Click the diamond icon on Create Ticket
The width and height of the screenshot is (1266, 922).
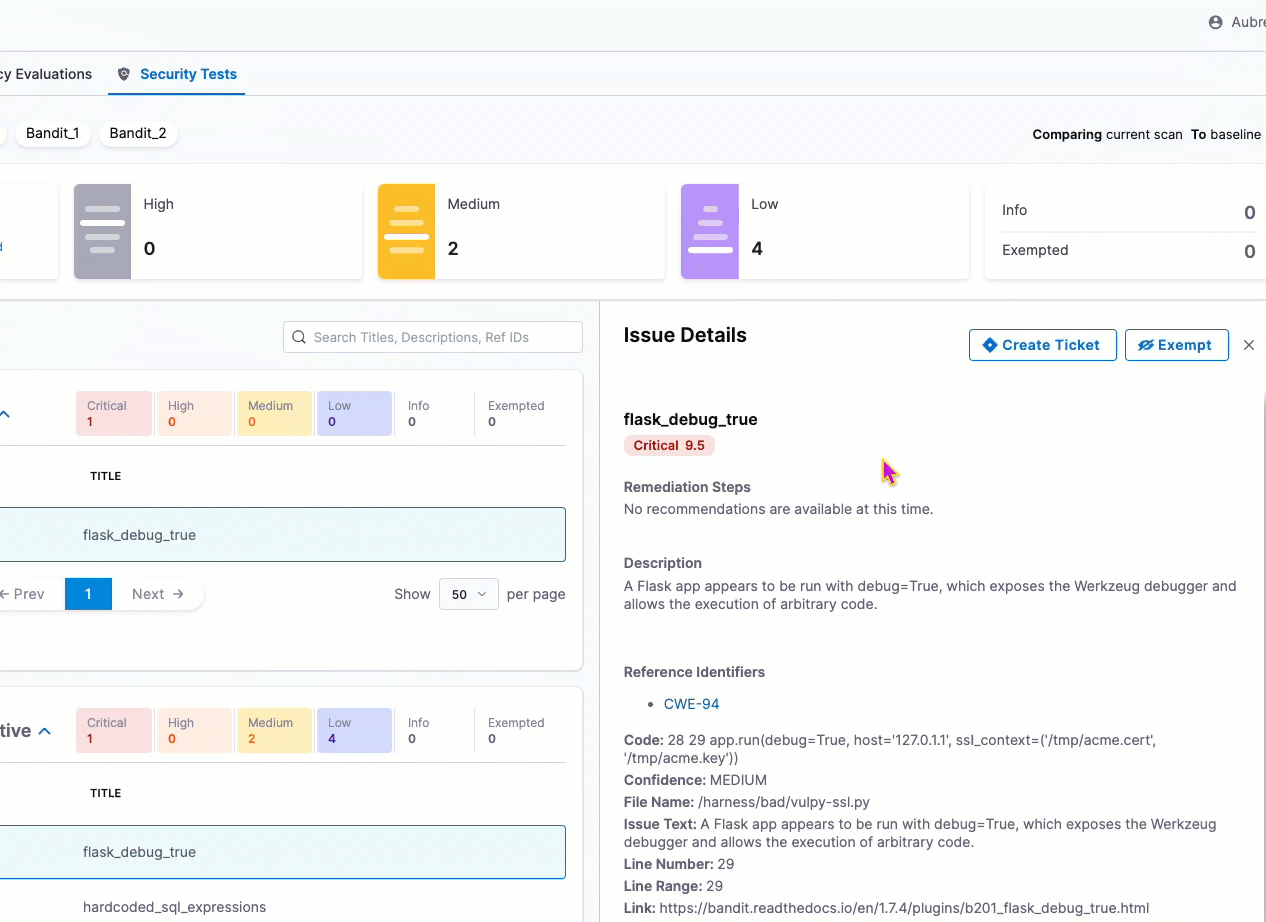pos(990,345)
